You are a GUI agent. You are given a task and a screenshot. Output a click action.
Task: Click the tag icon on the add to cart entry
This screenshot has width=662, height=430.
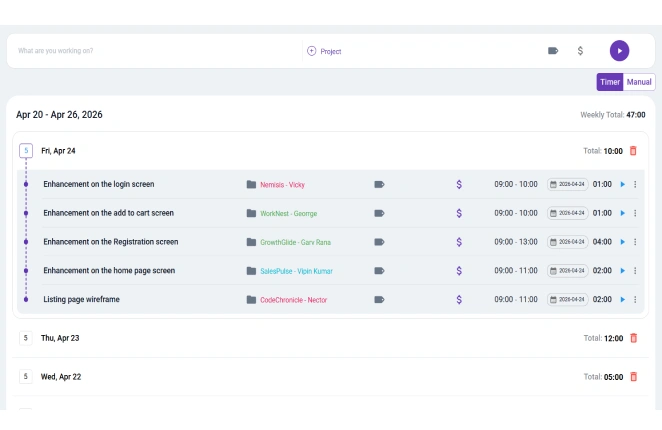[x=379, y=213]
